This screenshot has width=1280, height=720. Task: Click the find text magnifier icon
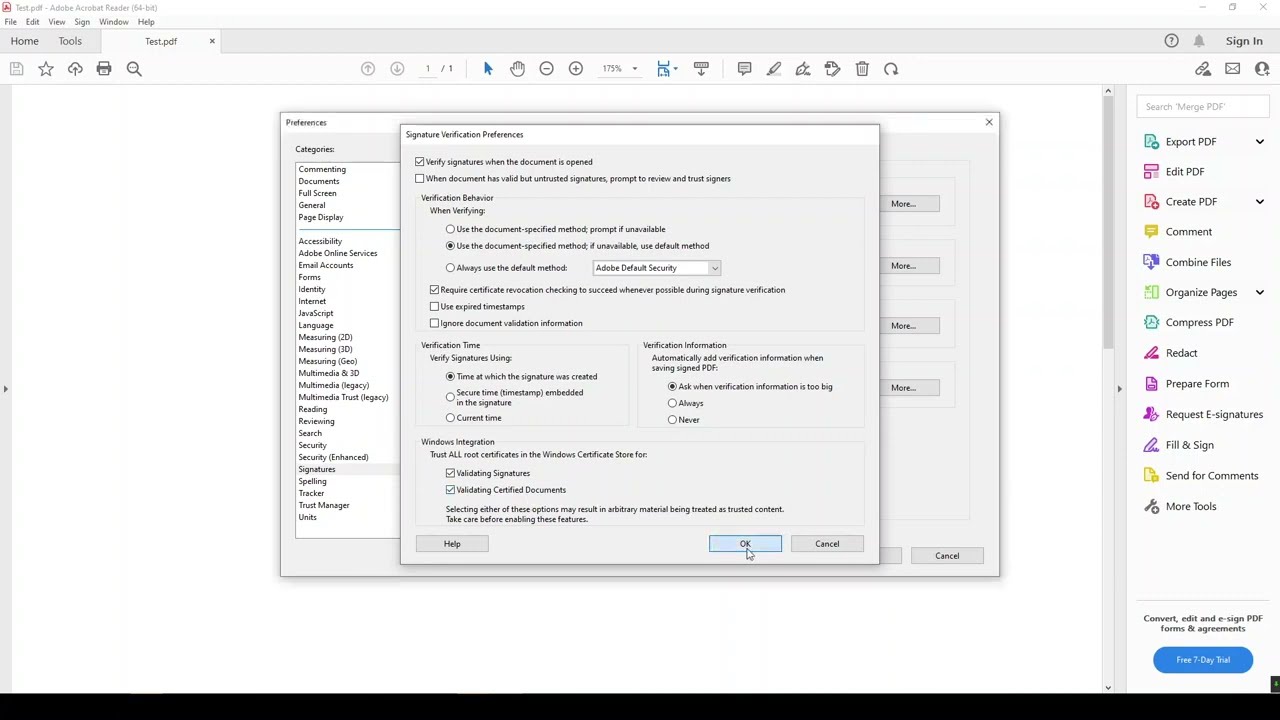point(134,69)
